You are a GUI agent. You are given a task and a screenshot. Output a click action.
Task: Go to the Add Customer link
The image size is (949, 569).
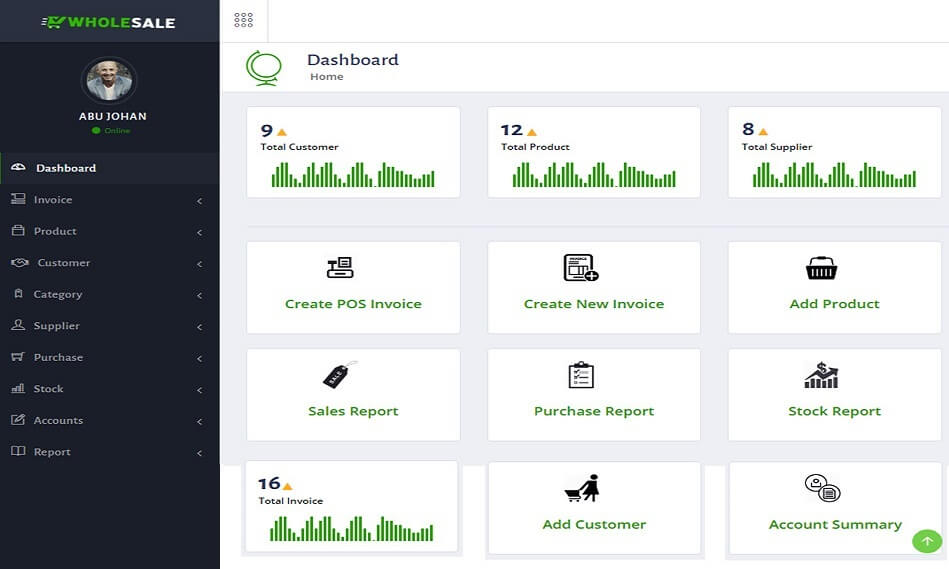(594, 524)
